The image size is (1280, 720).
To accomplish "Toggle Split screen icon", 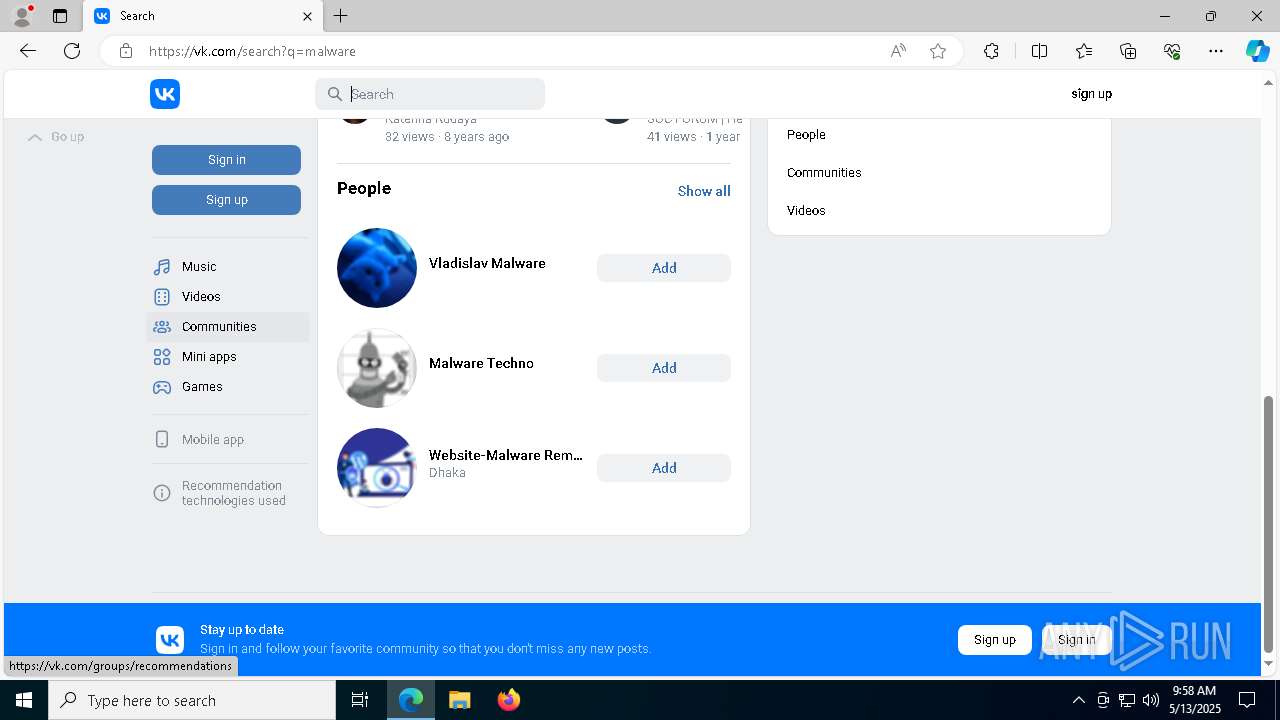I will point(1039,51).
